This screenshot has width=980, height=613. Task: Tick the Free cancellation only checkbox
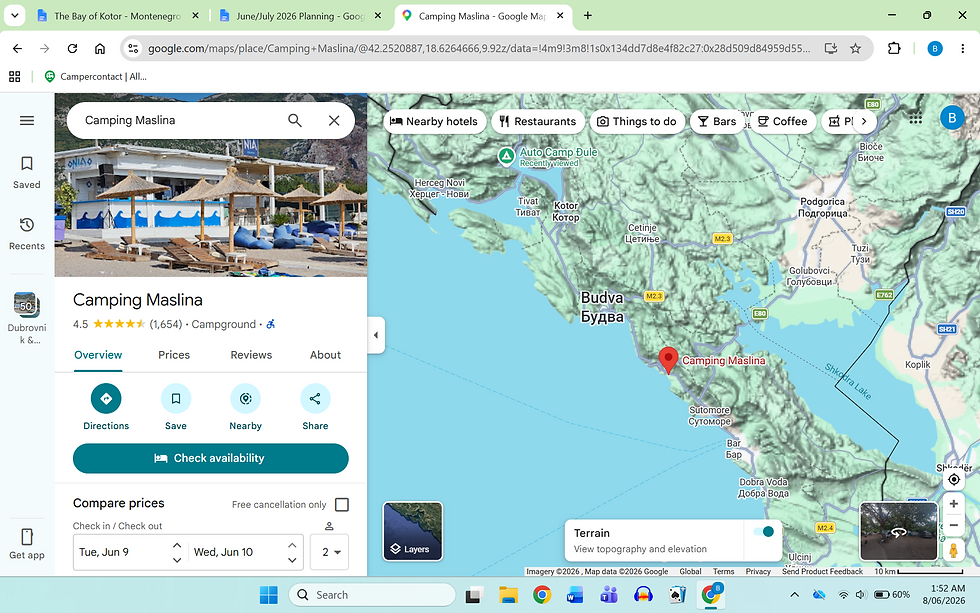click(342, 504)
